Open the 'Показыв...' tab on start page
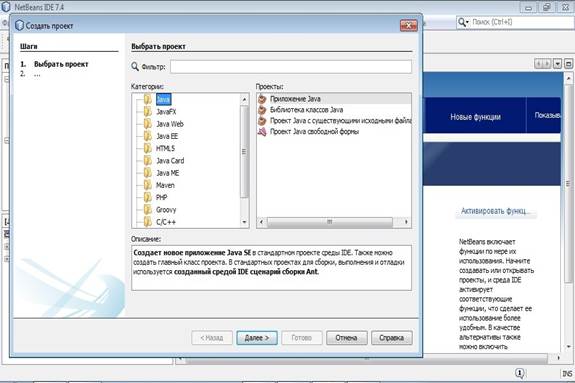Viewport: 575px width, 383px height. coord(544,115)
